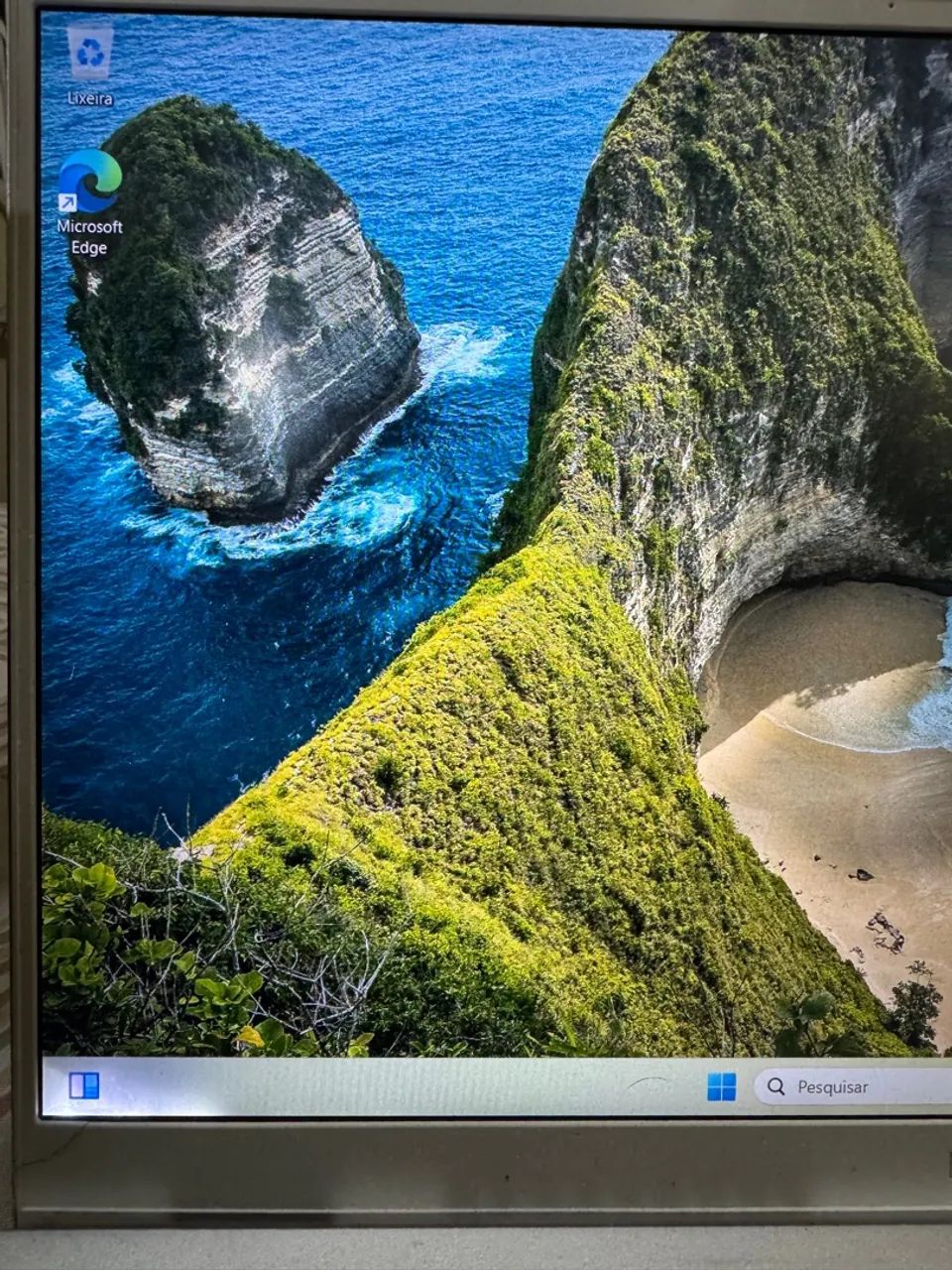Open the Widgets panel from the taskbar
952x1270 pixels.
pyautogui.click(x=84, y=1085)
